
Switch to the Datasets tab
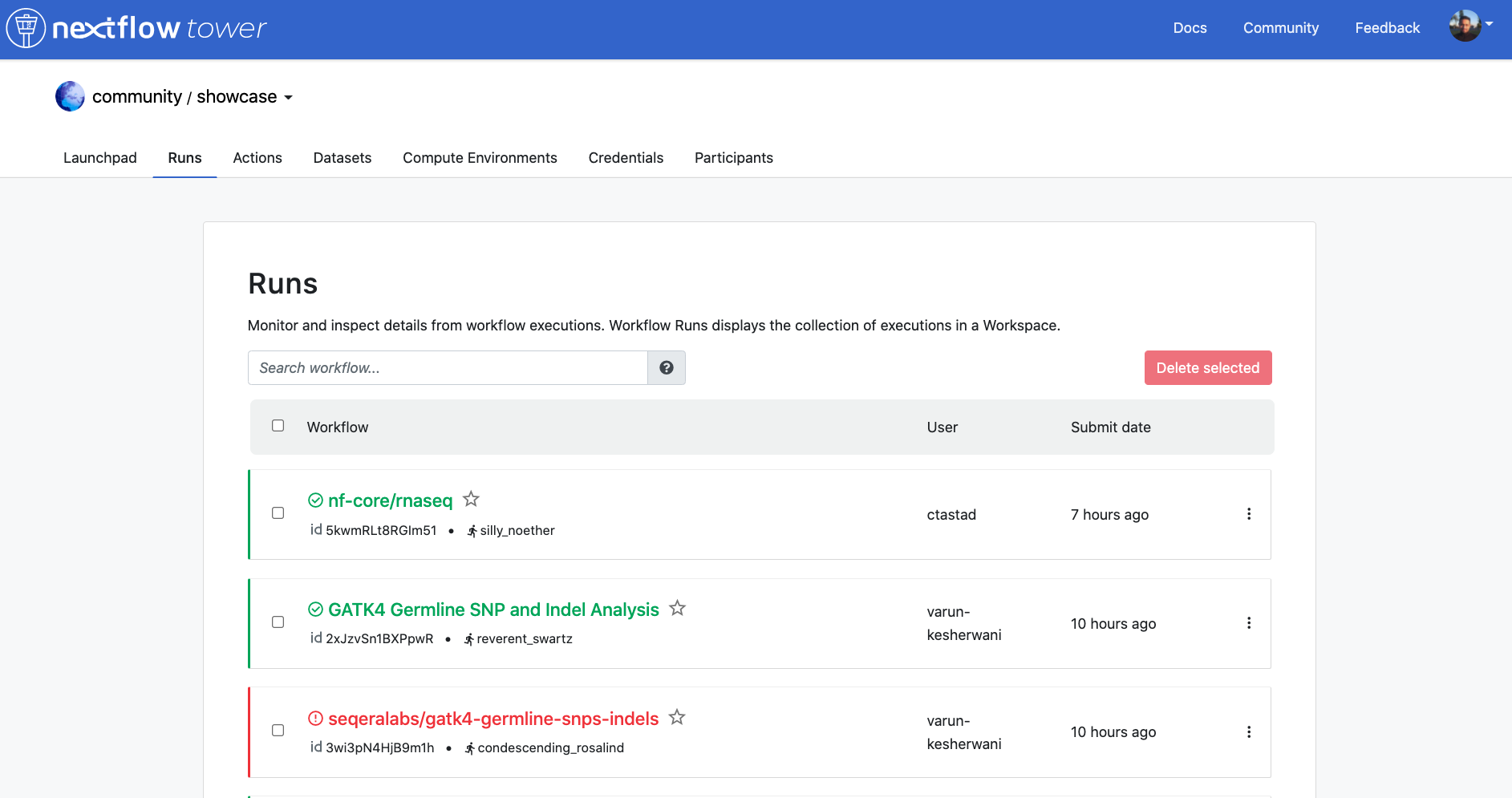343,158
